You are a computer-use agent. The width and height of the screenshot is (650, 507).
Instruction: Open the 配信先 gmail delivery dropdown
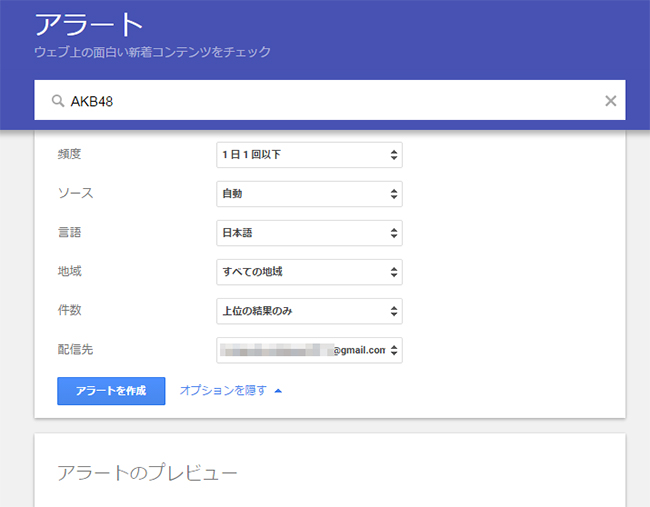pos(309,350)
